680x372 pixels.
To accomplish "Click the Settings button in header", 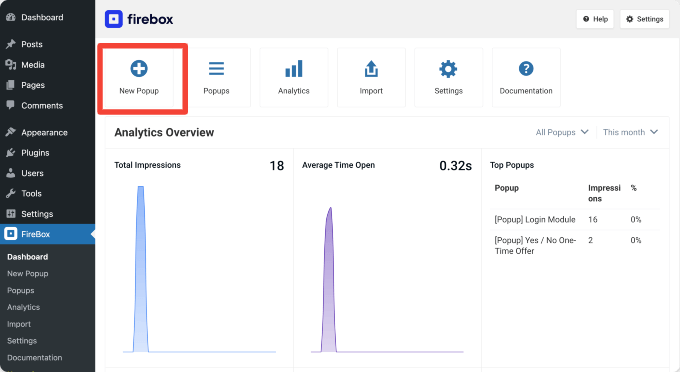I will (x=644, y=19).
